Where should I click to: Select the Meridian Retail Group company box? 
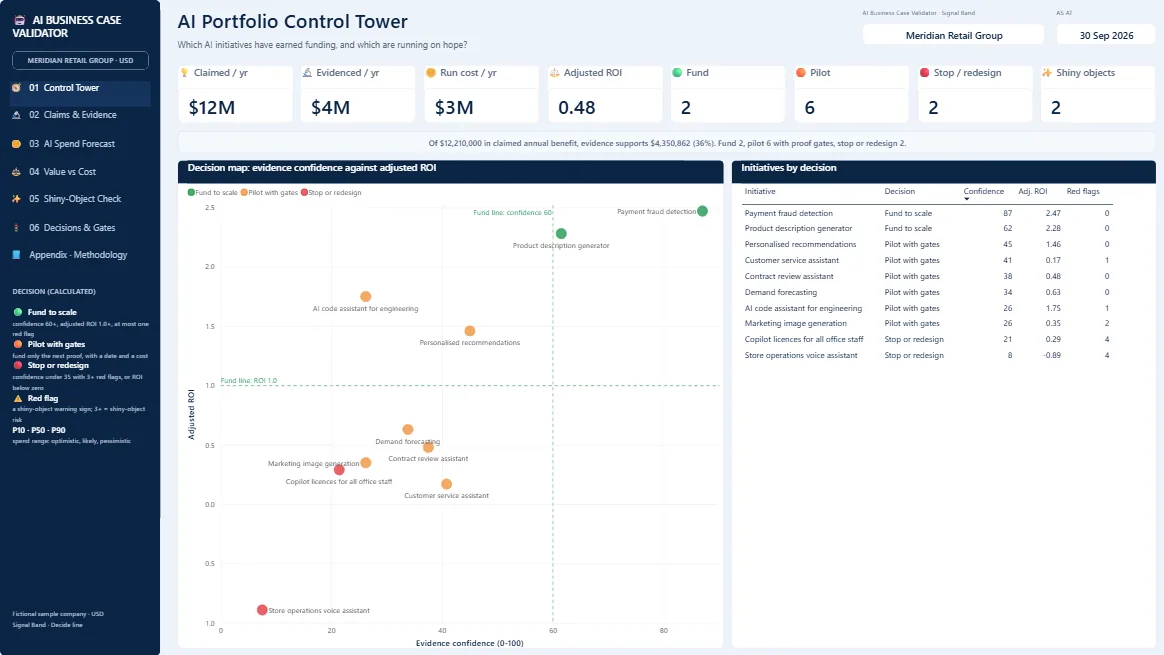954,35
